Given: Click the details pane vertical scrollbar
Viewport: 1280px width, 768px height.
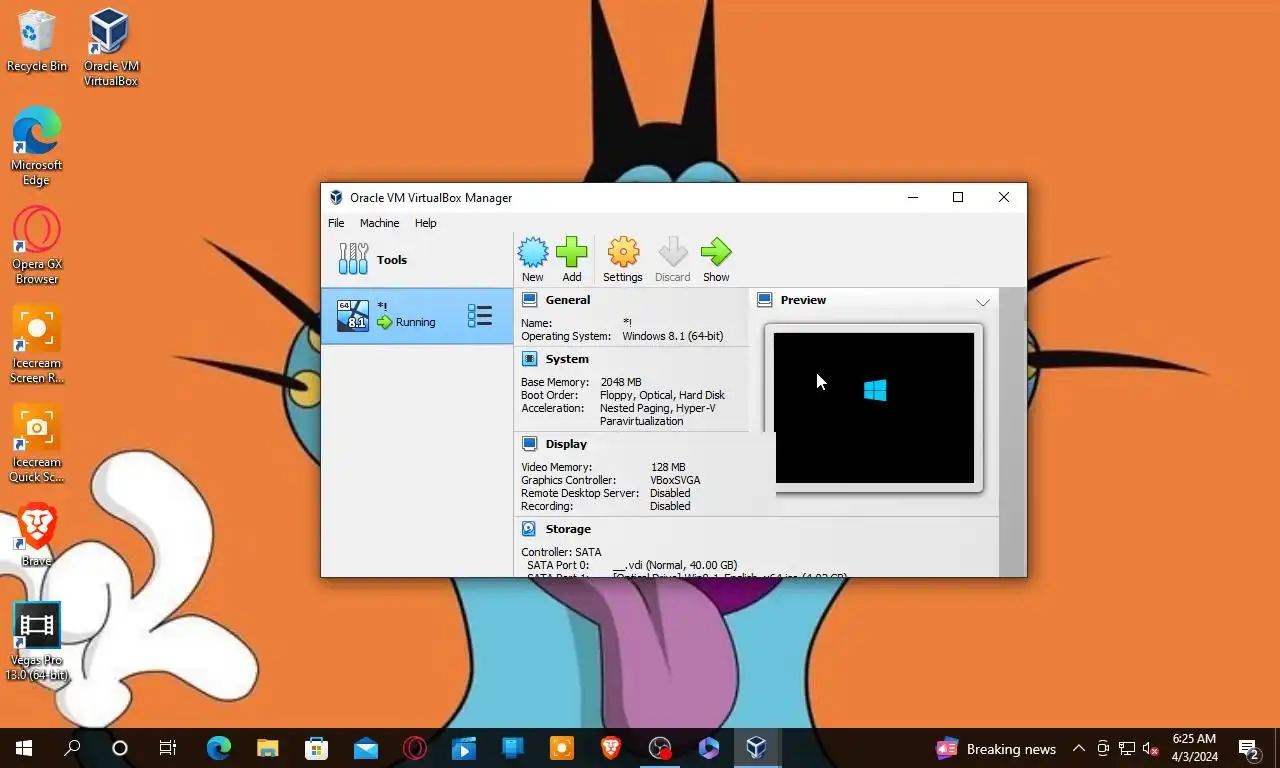Looking at the screenshot, I should (1013, 432).
